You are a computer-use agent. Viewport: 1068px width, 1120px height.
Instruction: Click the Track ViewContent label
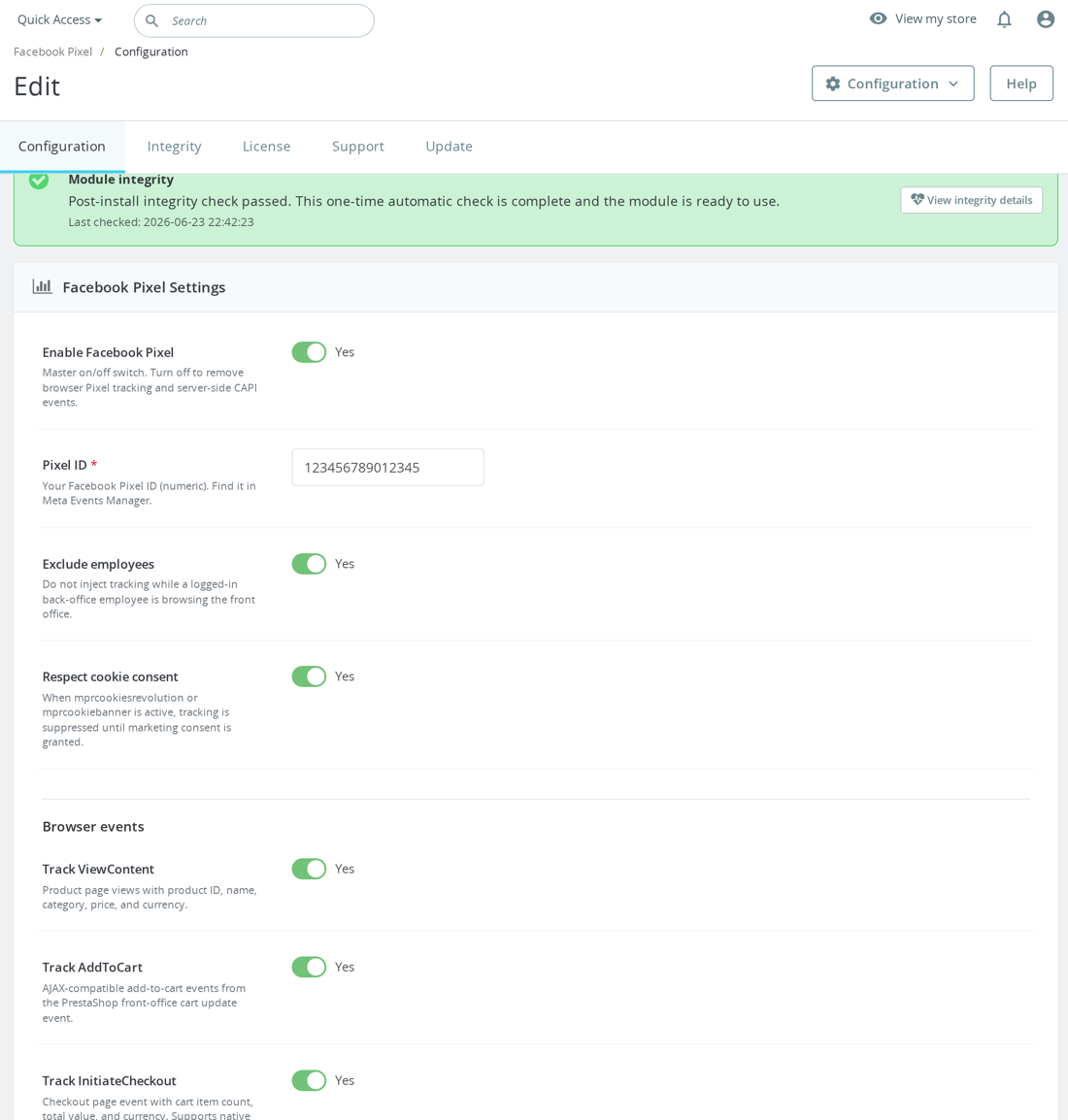[98, 870]
